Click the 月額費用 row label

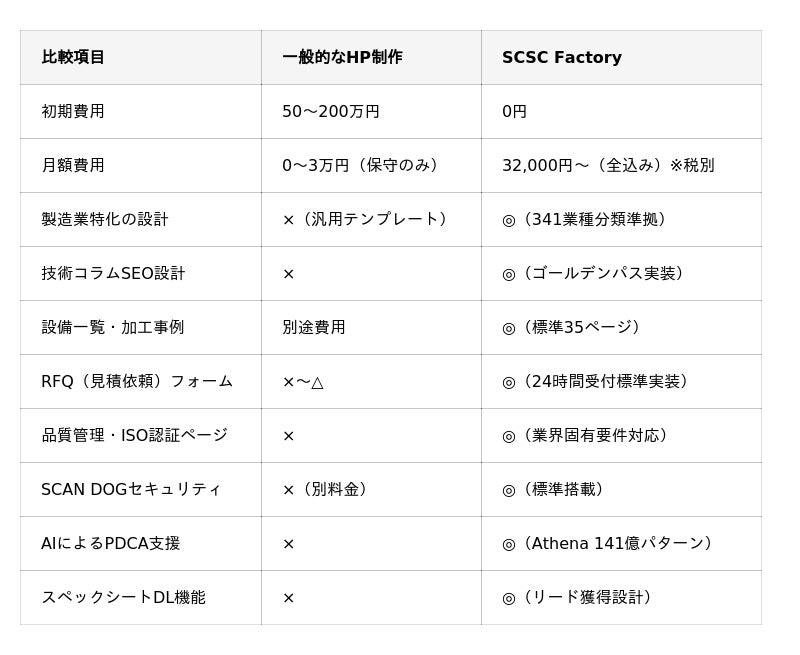[73, 165]
